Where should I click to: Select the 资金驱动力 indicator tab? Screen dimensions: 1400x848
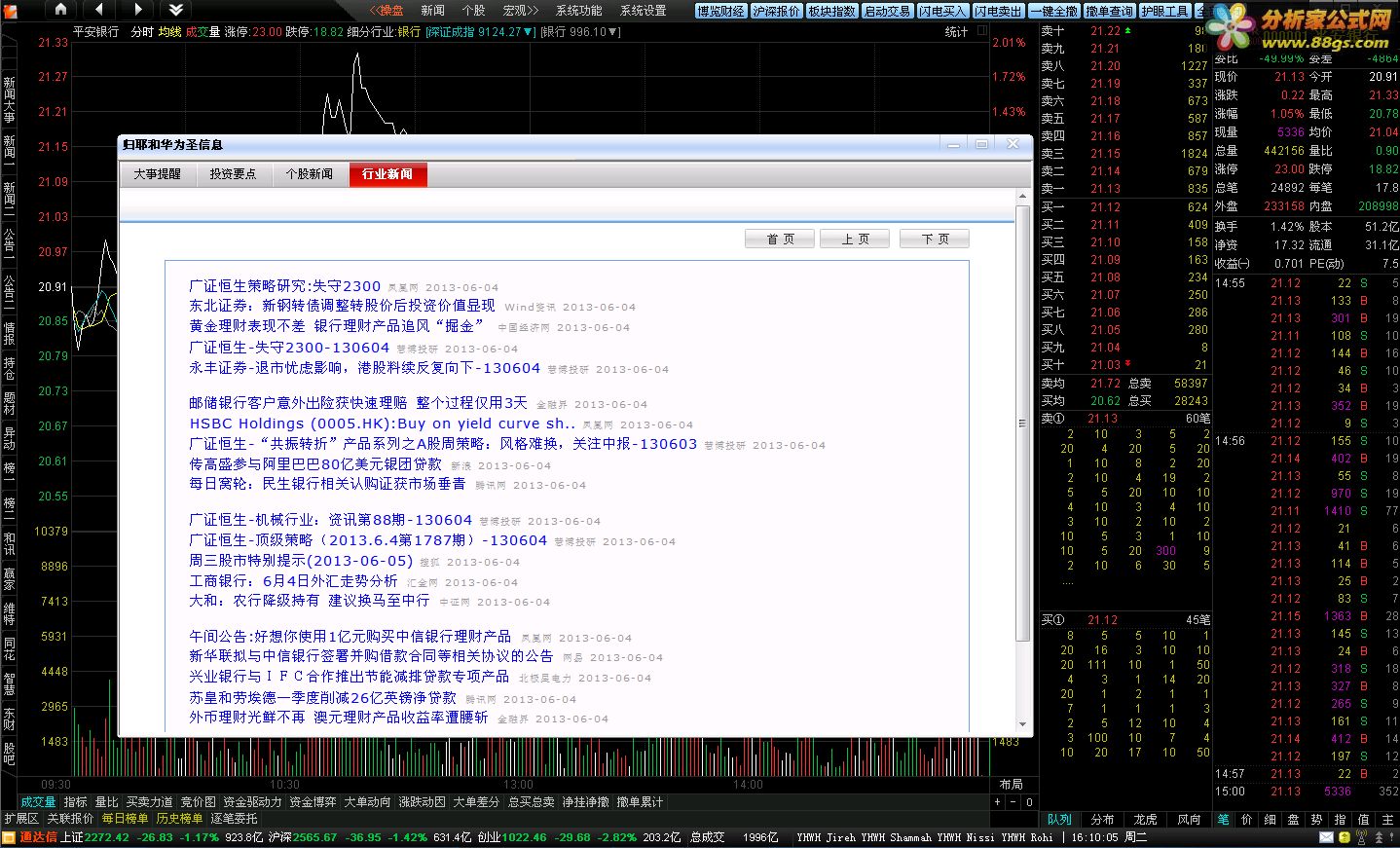[252, 802]
